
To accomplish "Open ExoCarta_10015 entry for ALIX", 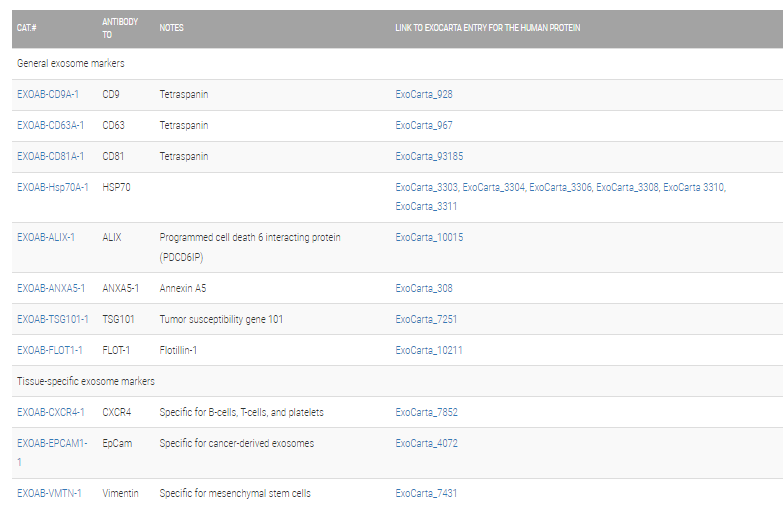I will 429,238.
